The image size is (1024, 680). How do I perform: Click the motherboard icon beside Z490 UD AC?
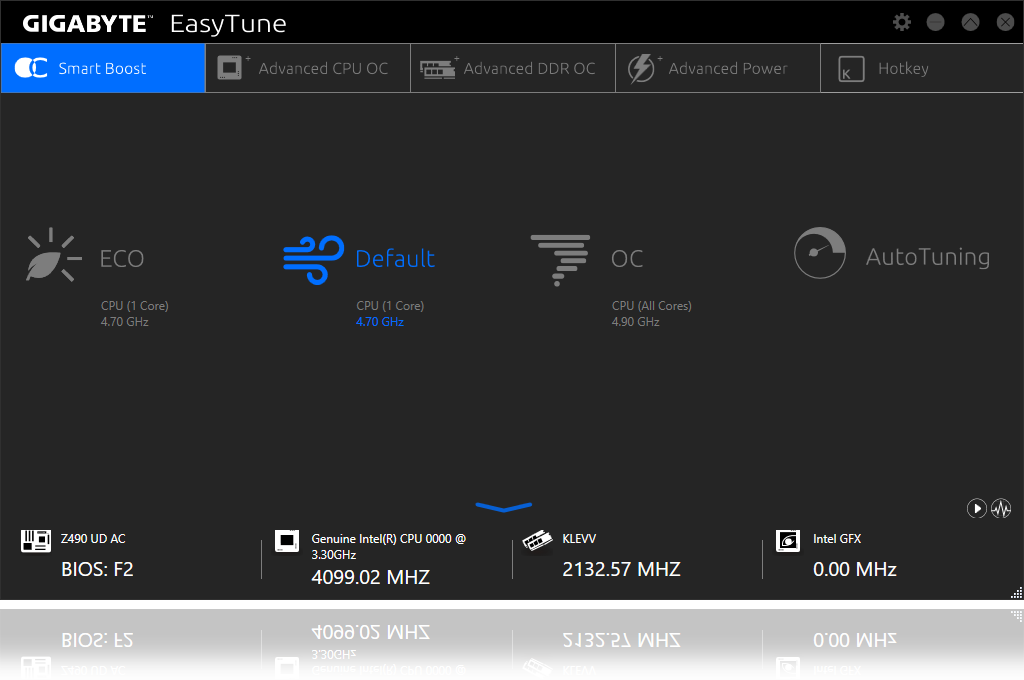[x=36, y=540]
